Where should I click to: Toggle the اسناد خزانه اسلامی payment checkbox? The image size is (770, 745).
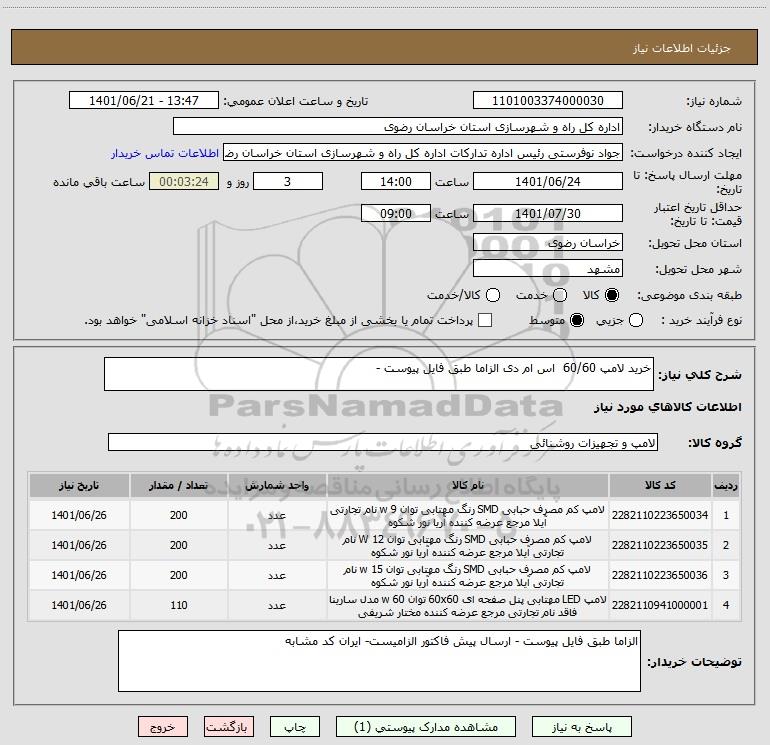[x=485, y=320]
